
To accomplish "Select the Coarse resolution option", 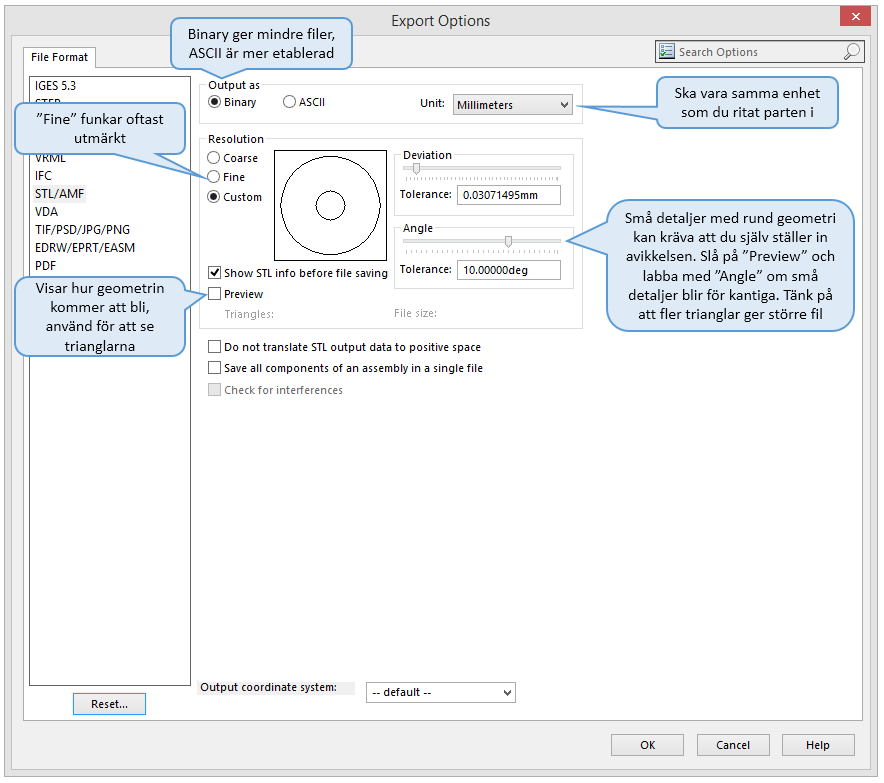I will tap(214, 158).
